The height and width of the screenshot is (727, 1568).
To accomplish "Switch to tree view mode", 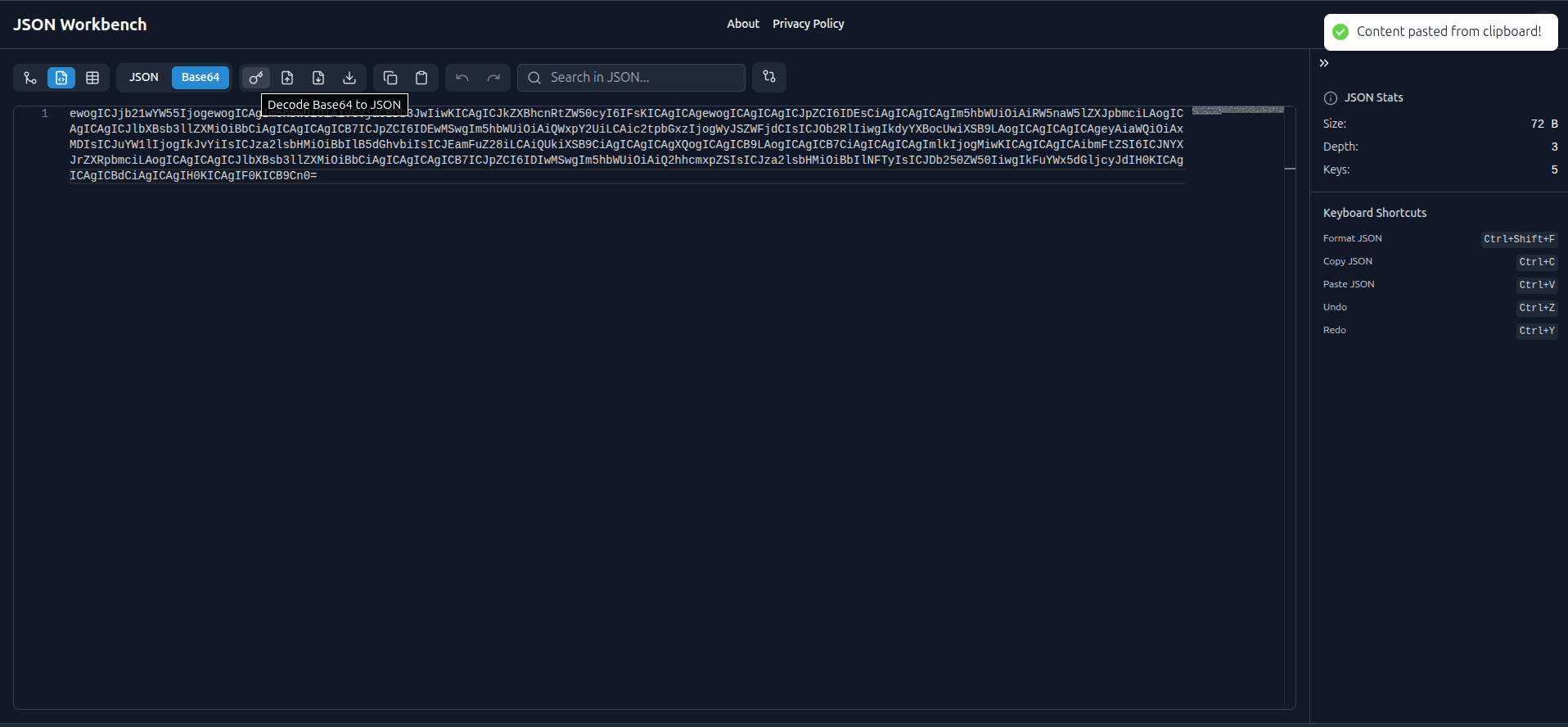I will [30, 78].
